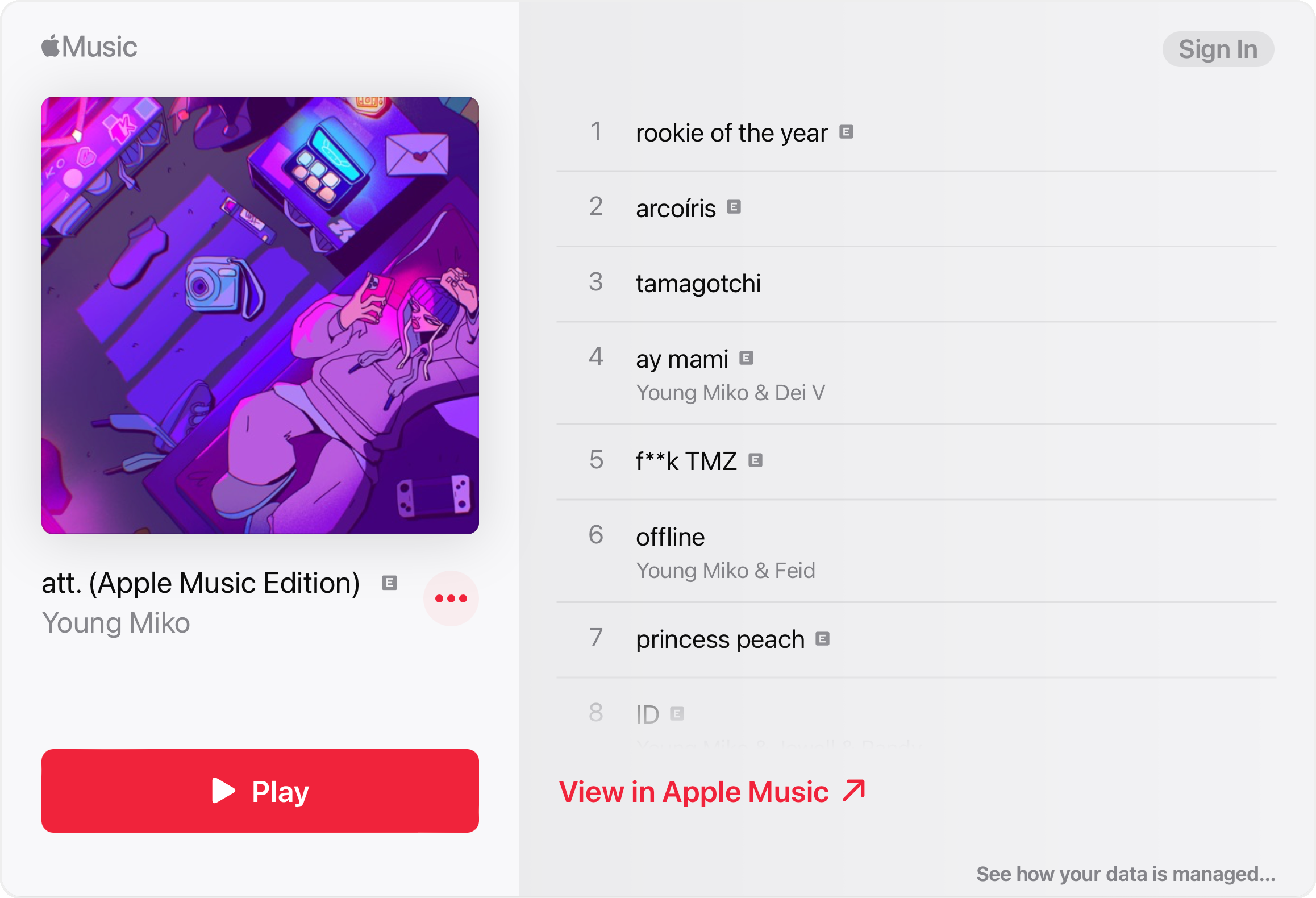
Task: Click the Sign In button
Action: point(1215,47)
